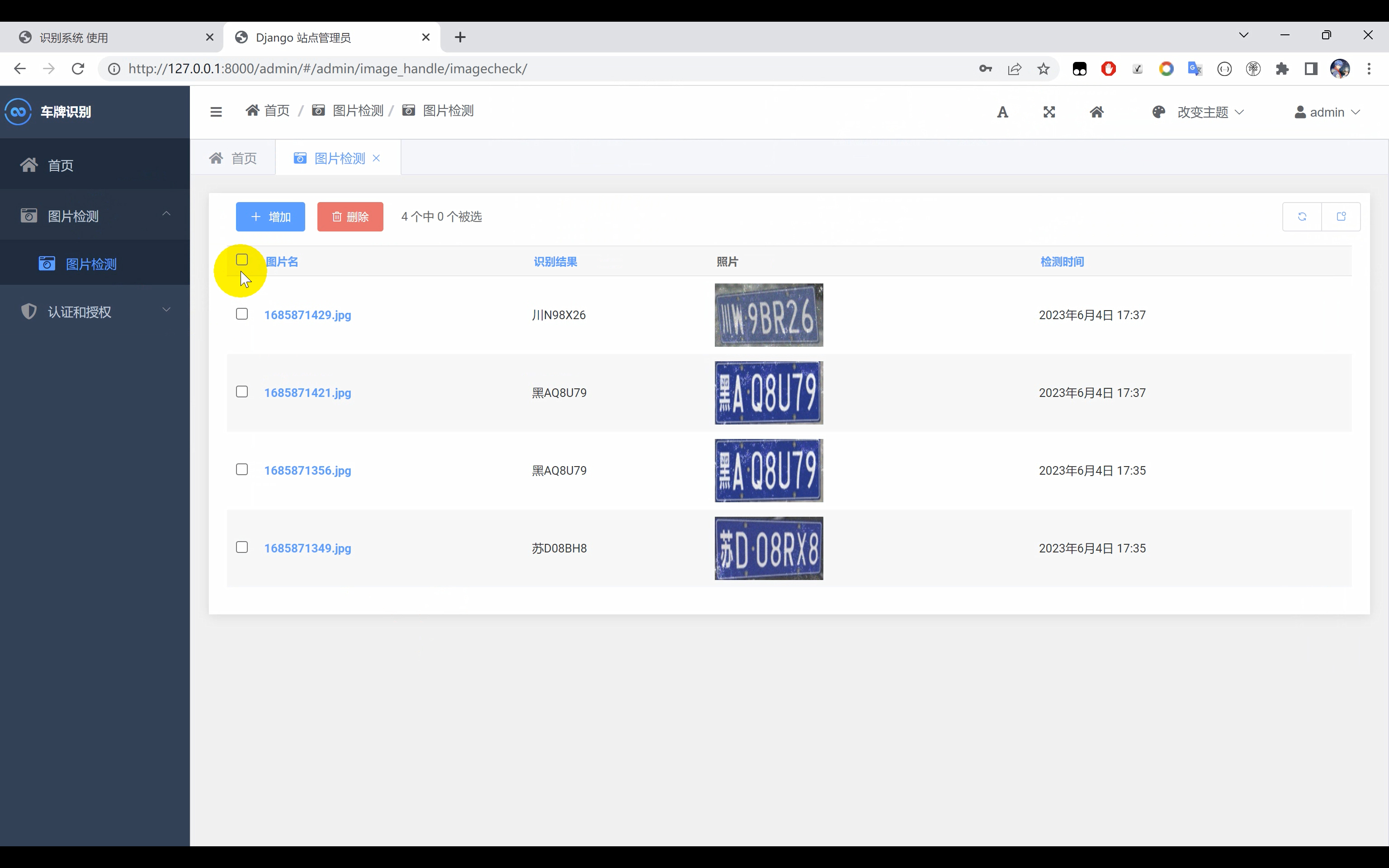
Task: Select 首页 in the left sidebar
Action: tap(60, 165)
